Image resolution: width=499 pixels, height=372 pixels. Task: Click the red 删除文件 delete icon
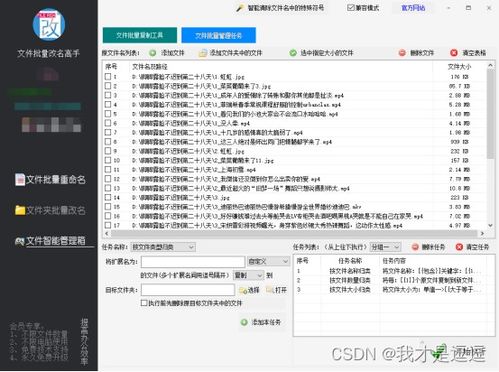pos(402,53)
